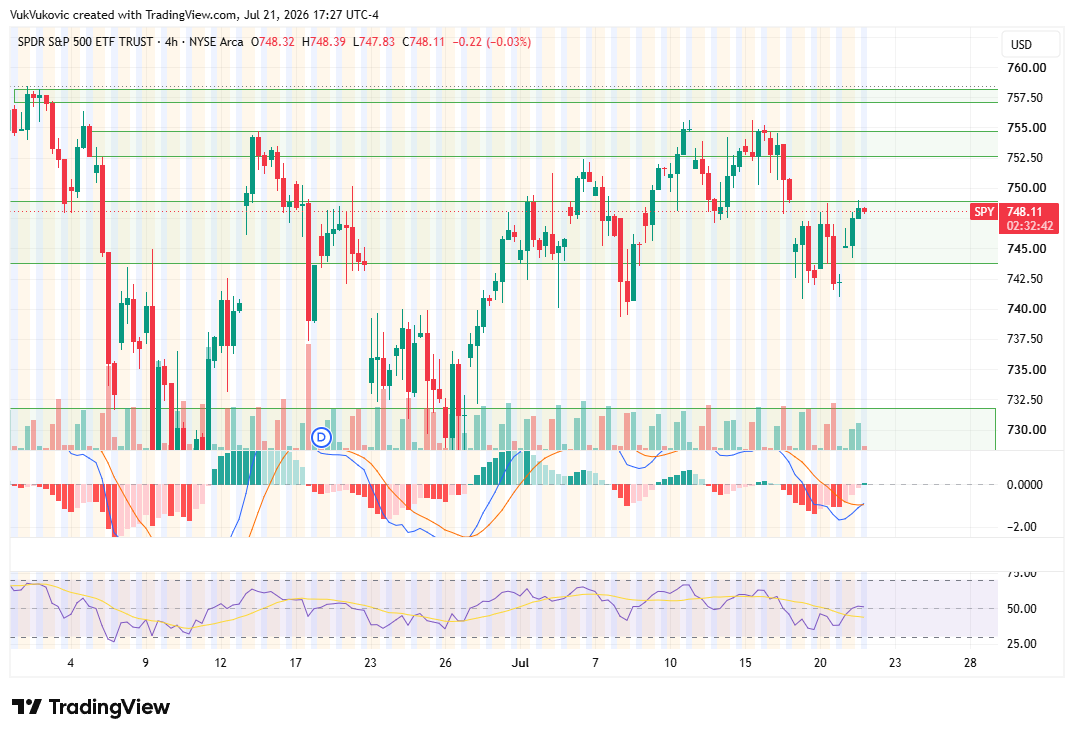Click the RSI 50.00 axis label
The width and height of the screenshot is (1074, 737).
click(1021, 609)
